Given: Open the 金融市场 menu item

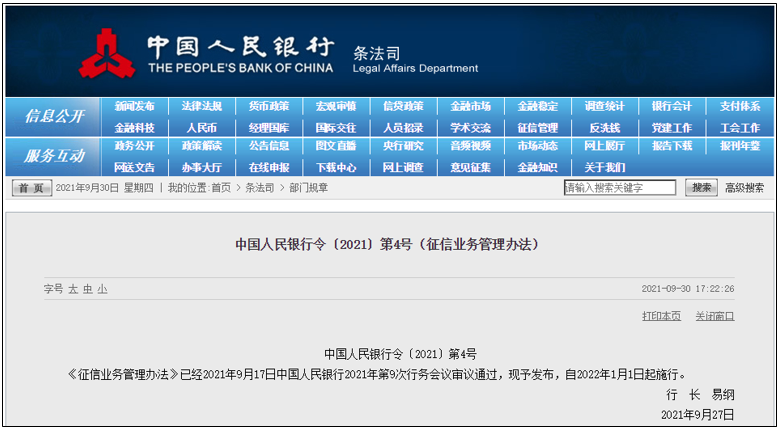Looking at the screenshot, I should (471, 106).
